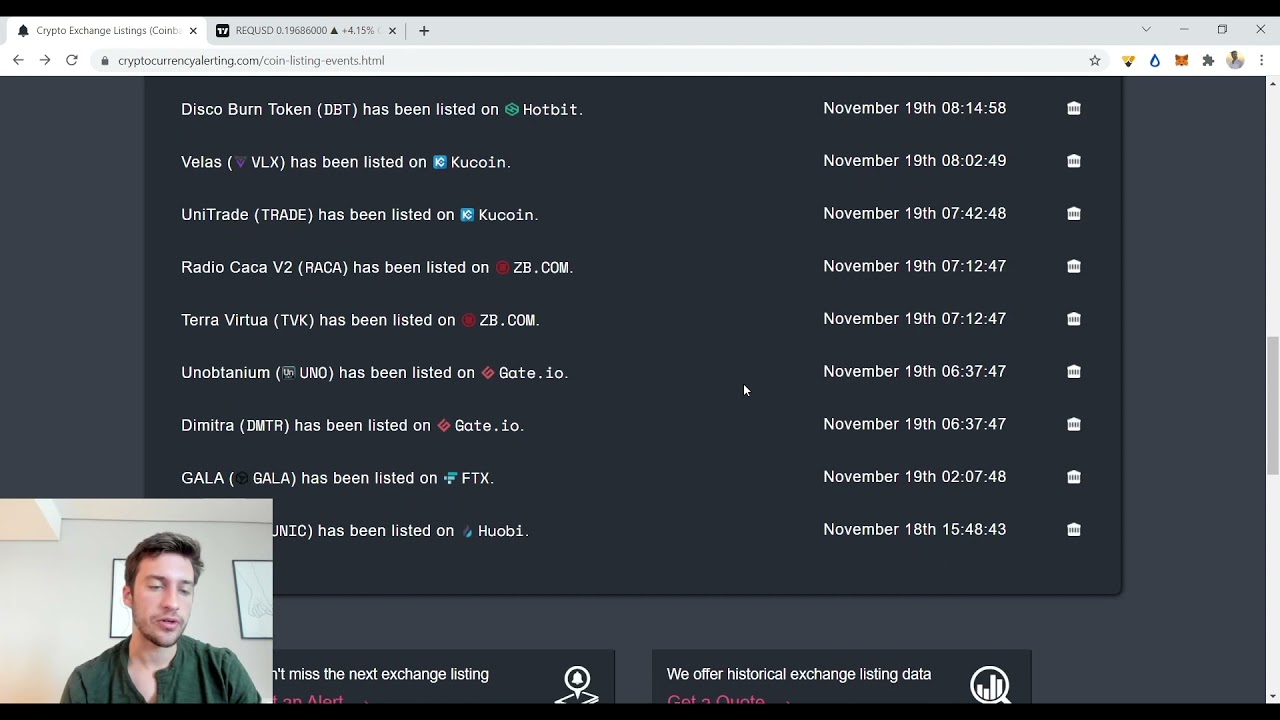The width and height of the screenshot is (1280, 720).
Task: Remove the Dimitra DMTR listing entry
Action: coord(1074,424)
